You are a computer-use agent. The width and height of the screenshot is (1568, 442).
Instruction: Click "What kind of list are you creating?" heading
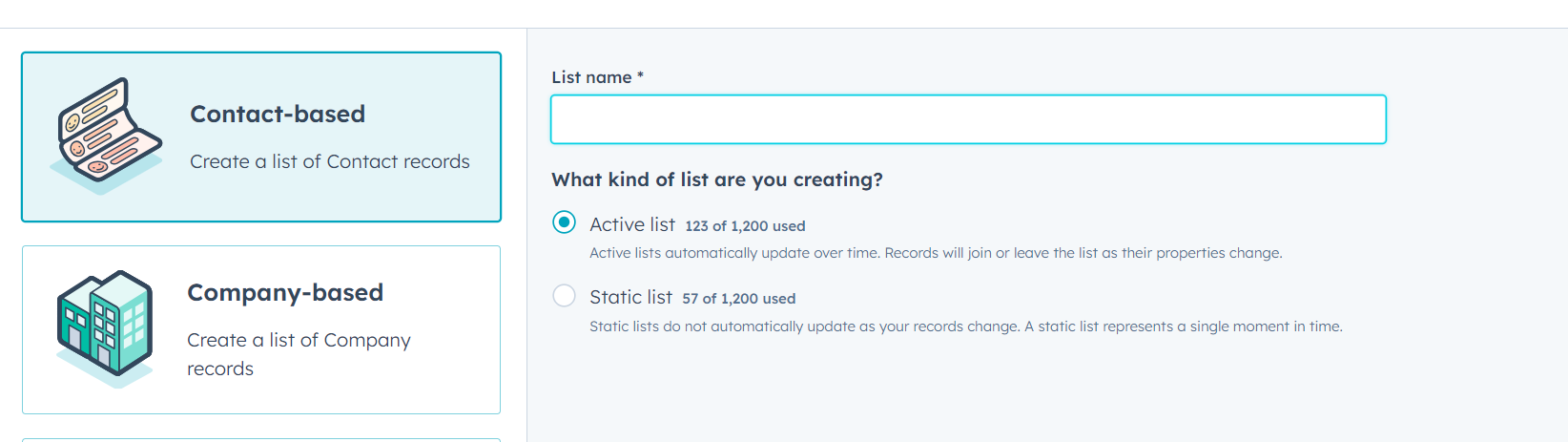click(717, 179)
